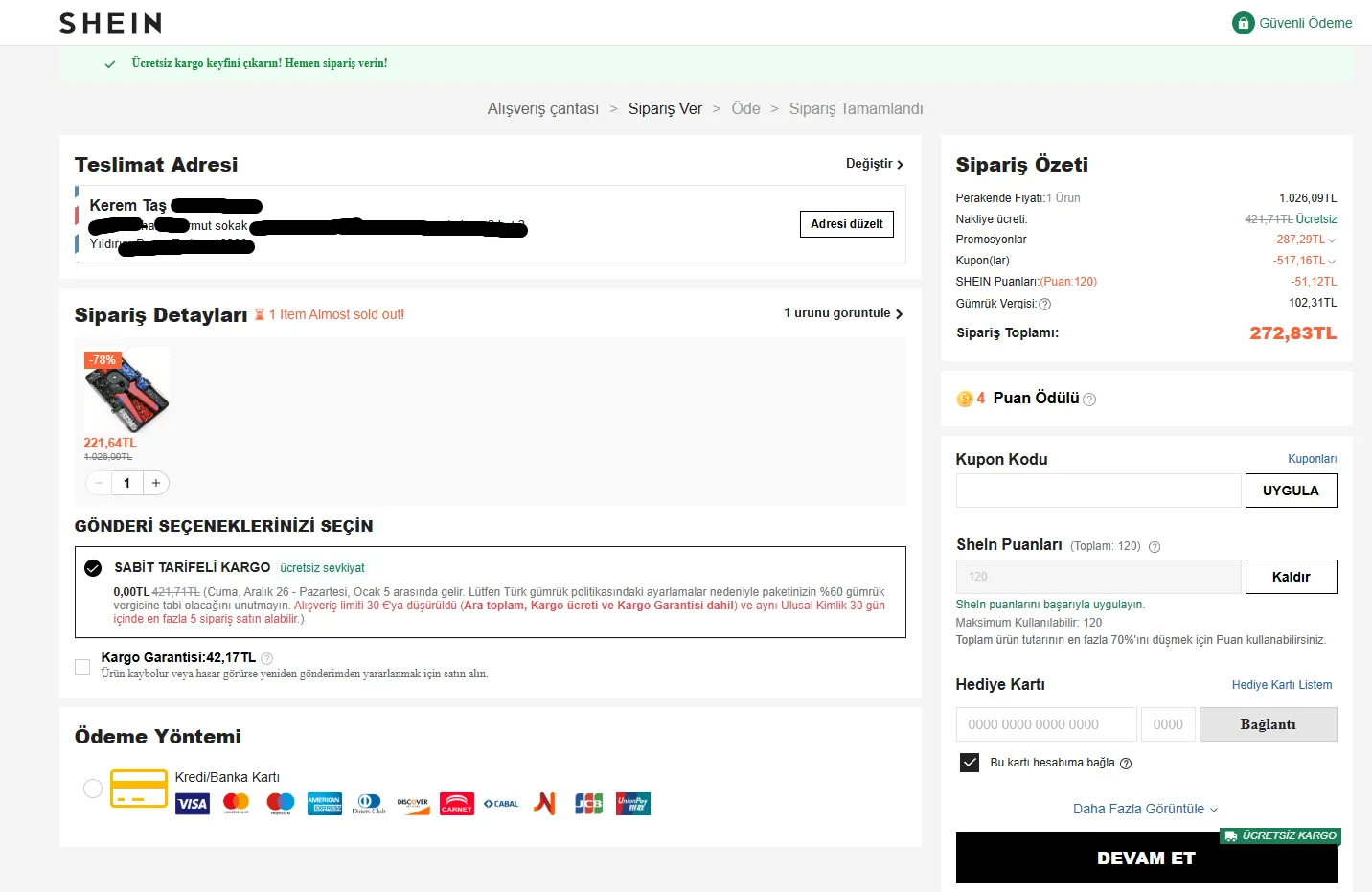
Task: Click the green secure payment lock icon
Action: click(x=1243, y=23)
